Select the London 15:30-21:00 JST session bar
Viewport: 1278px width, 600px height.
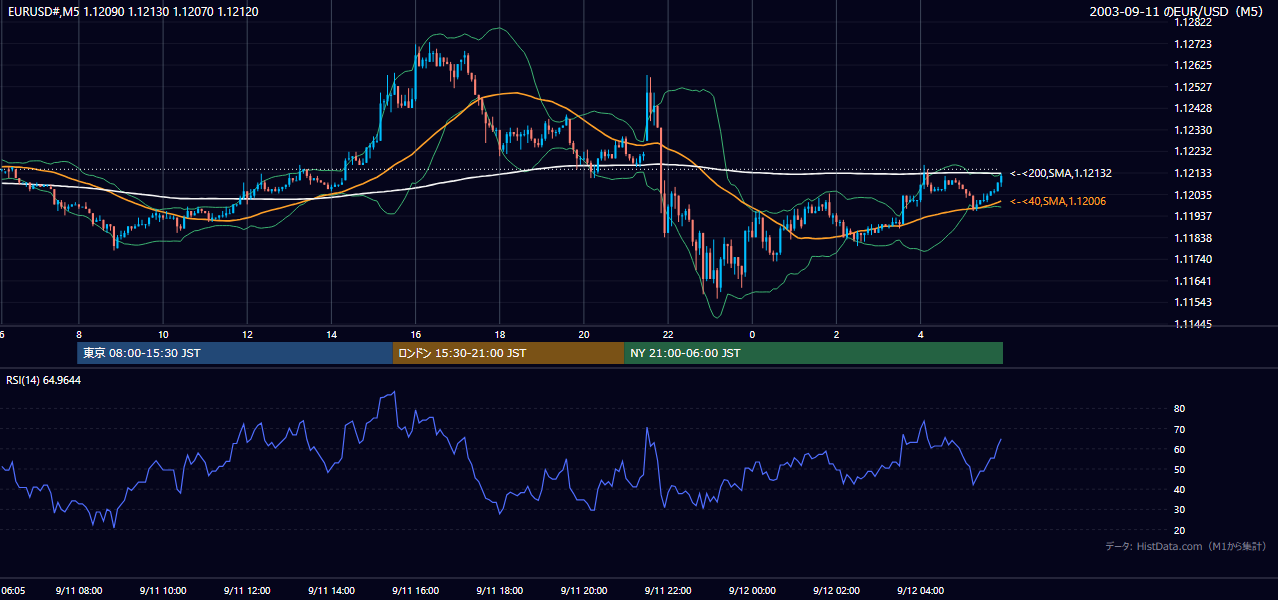508,353
